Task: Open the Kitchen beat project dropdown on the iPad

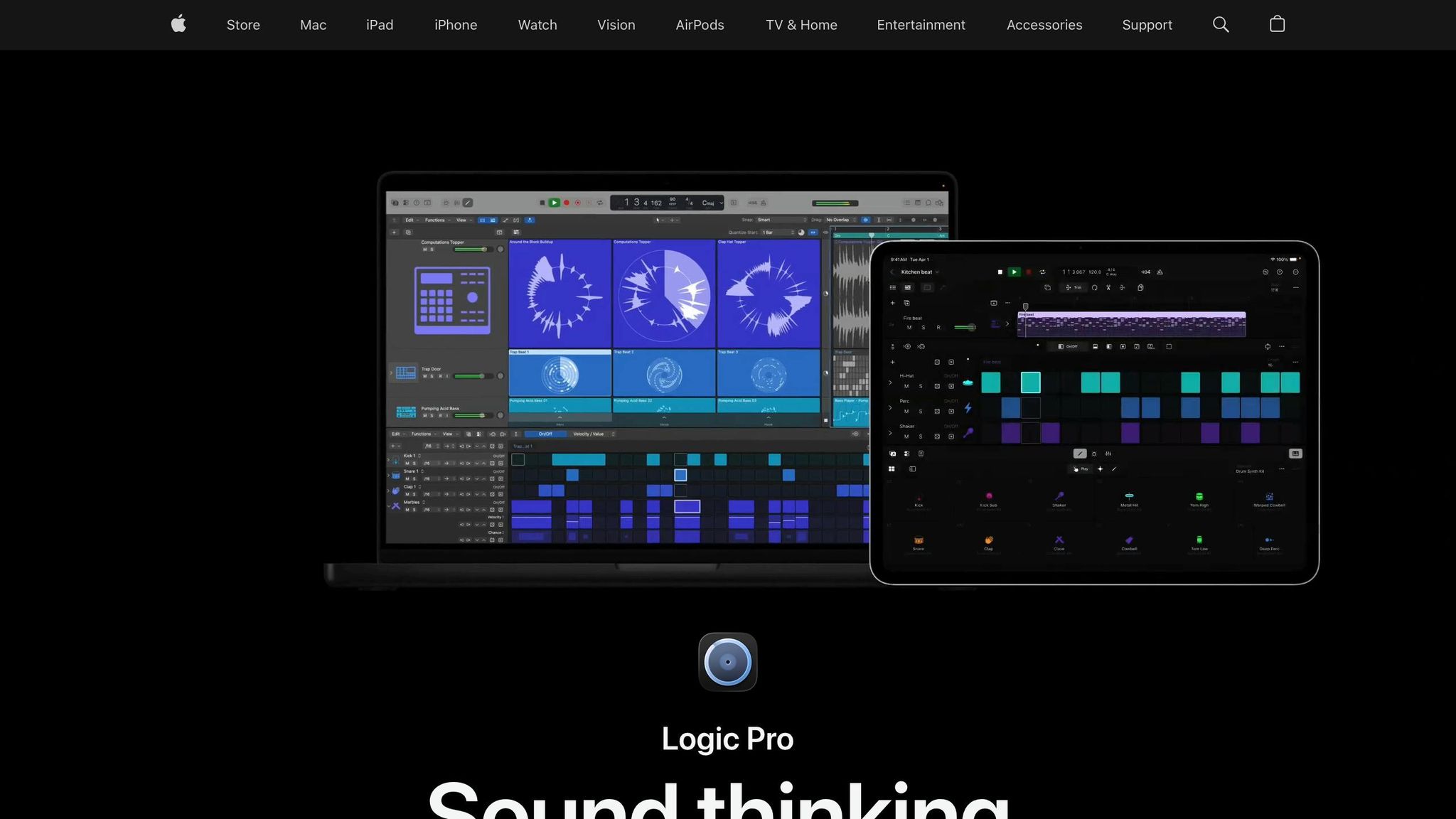Action: pos(920,272)
